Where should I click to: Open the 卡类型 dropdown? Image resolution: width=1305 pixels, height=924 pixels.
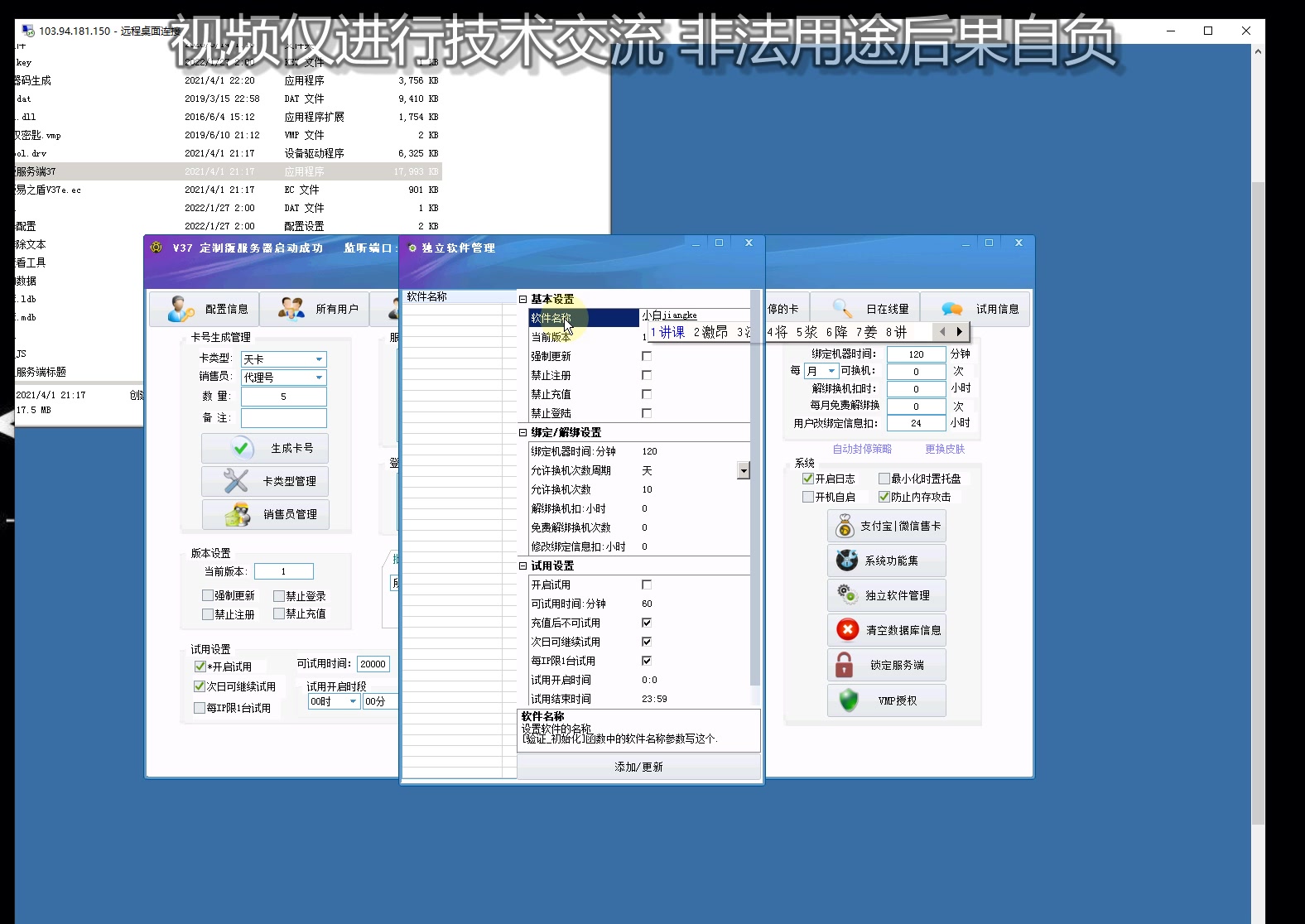pyautogui.click(x=319, y=359)
